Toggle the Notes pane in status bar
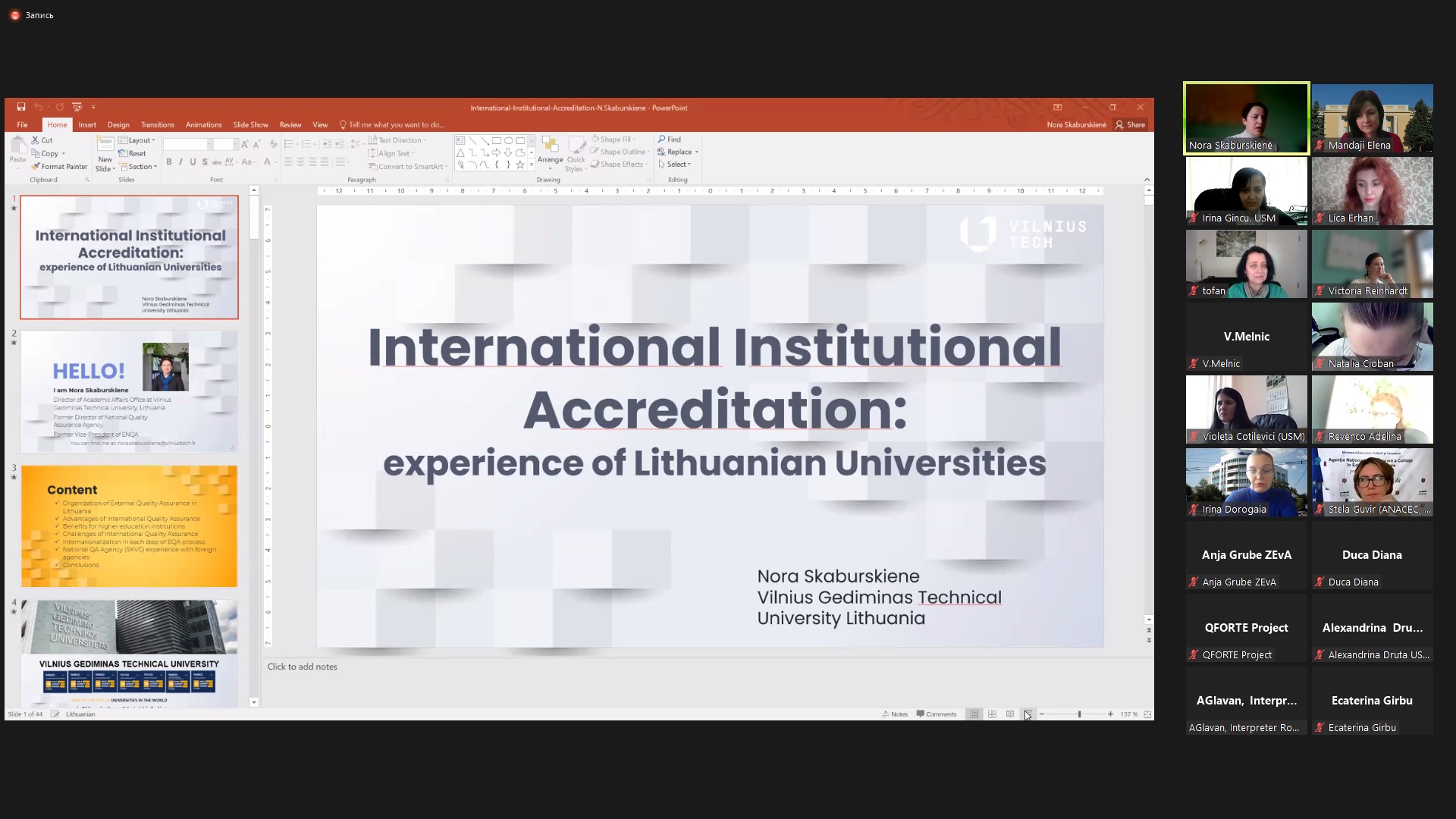 pos(895,714)
